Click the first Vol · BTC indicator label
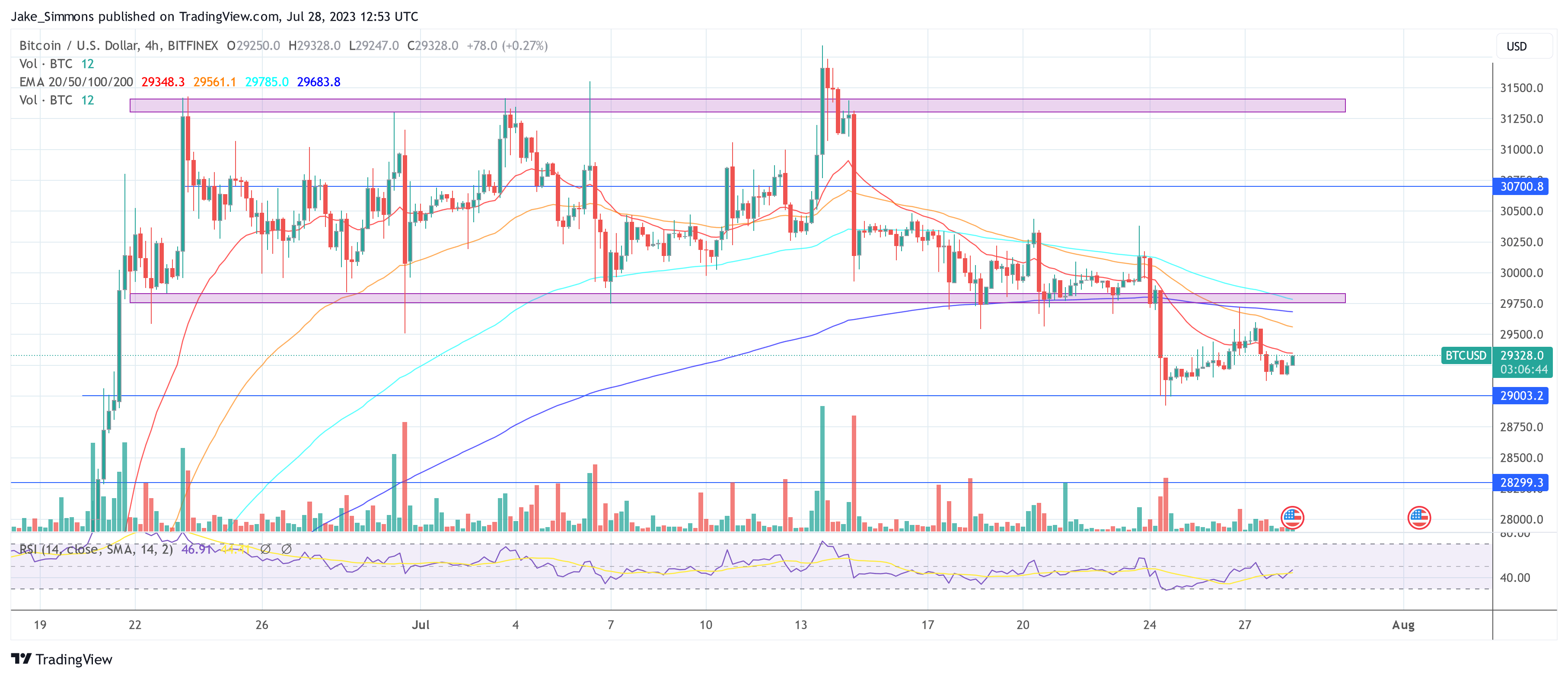This screenshot has height=678, width=1568. (46, 64)
